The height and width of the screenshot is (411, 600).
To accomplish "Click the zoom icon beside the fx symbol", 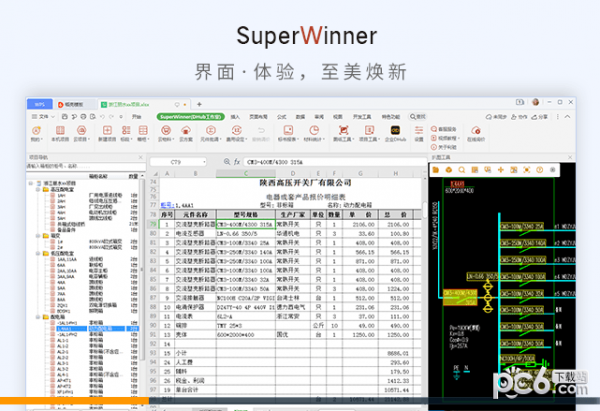I will pyautogui.click(x=227, y=162).
